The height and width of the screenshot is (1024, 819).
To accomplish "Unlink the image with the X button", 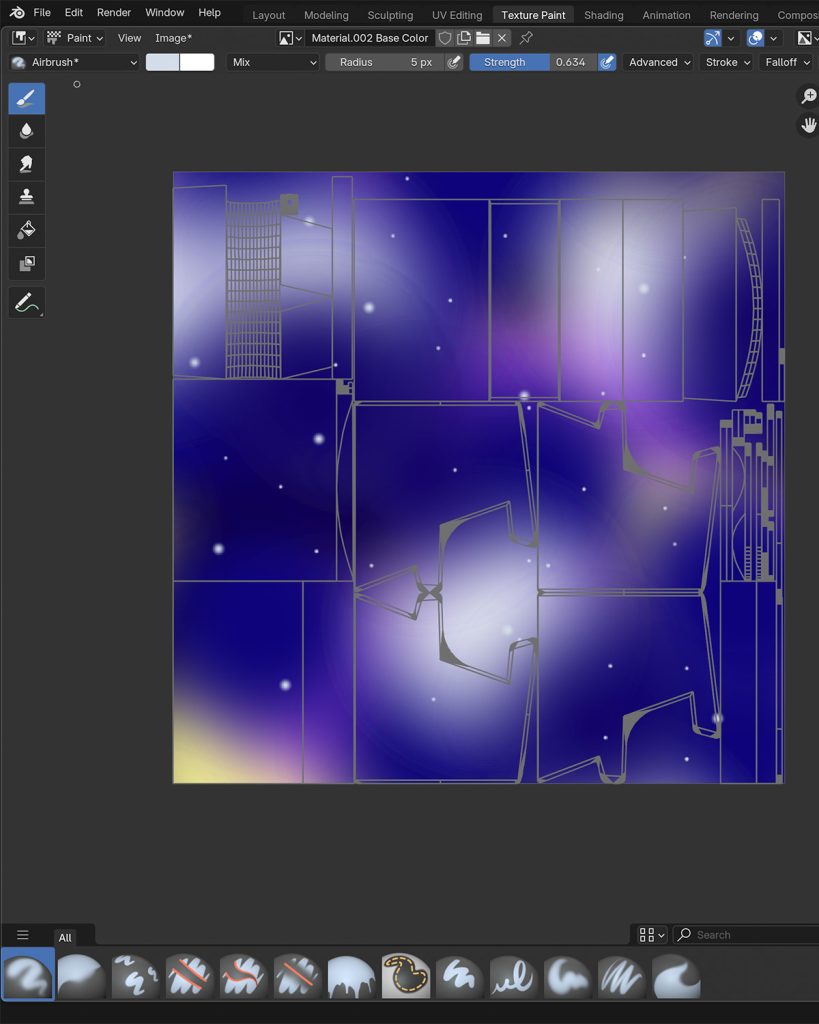I will click(x=502, y=38).
